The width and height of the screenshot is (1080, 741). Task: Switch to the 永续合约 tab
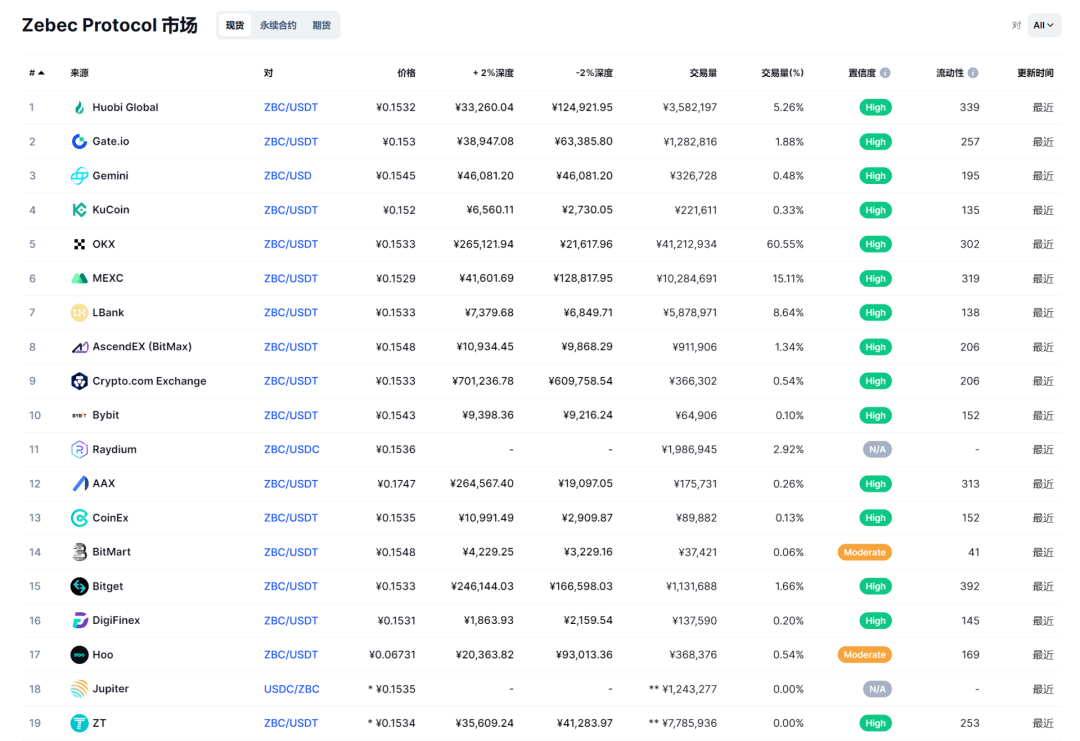tap(278, 24)
